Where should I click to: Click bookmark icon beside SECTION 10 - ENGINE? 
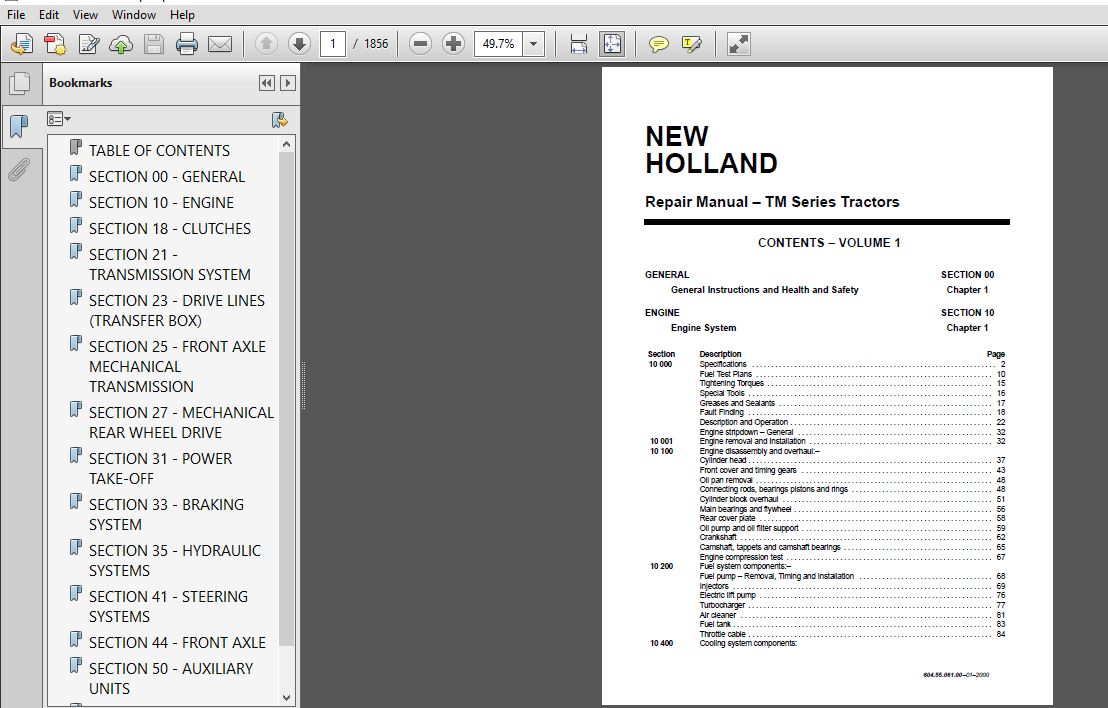tap(76, 200)
